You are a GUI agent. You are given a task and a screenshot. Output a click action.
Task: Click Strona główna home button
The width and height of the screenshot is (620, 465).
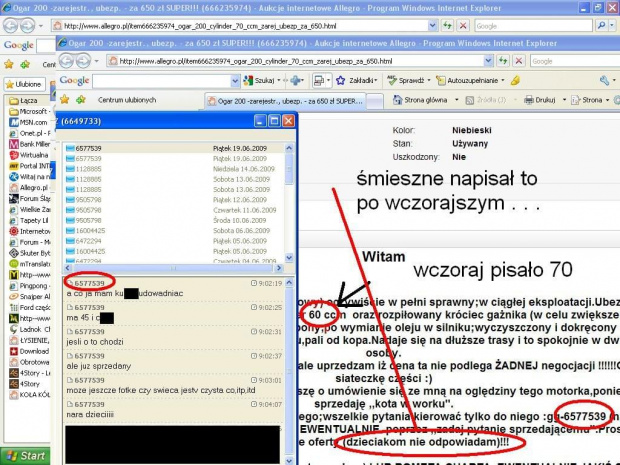pos(420,100)
